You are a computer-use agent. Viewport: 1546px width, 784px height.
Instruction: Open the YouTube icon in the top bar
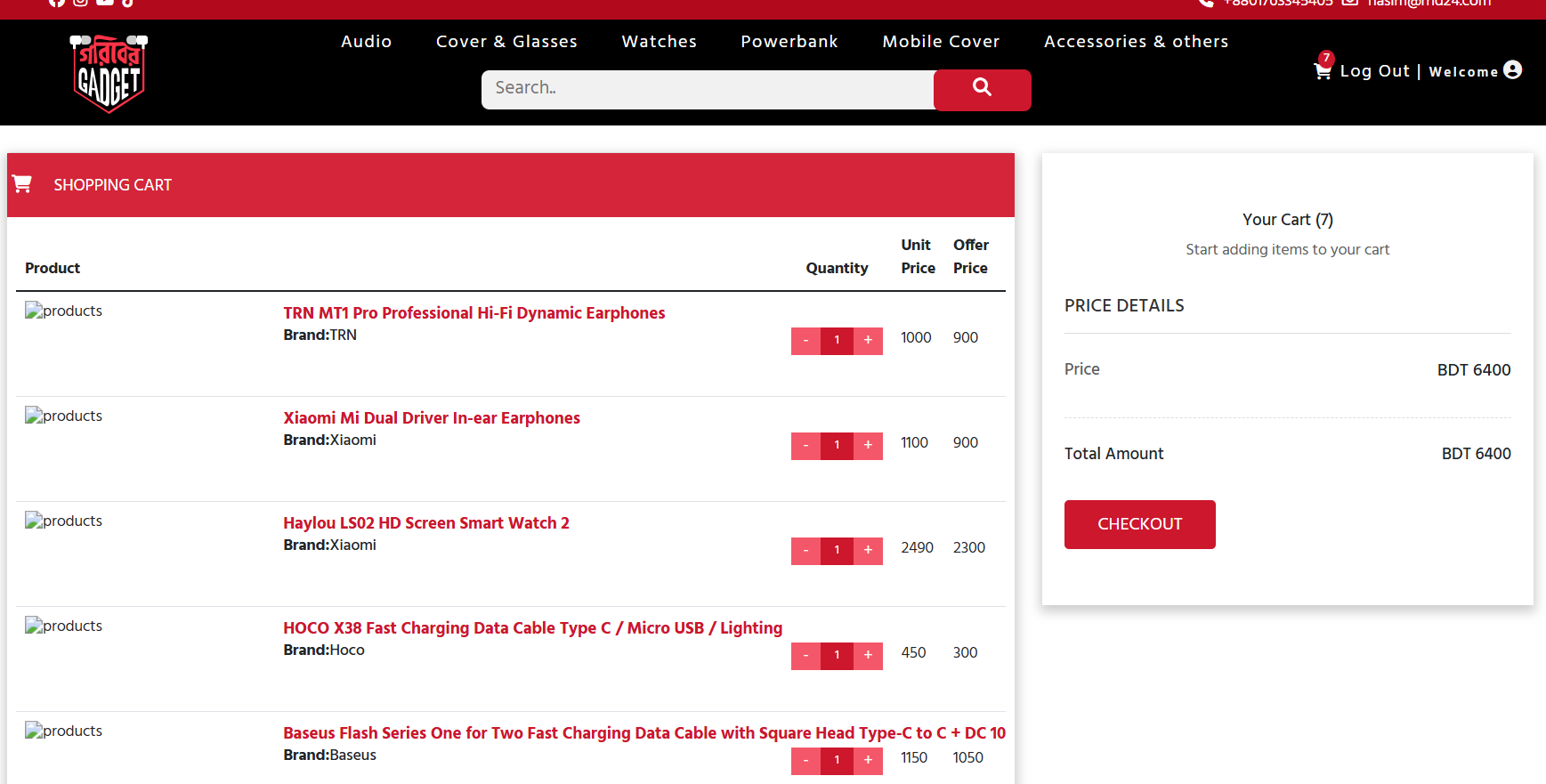coord(105,3)
